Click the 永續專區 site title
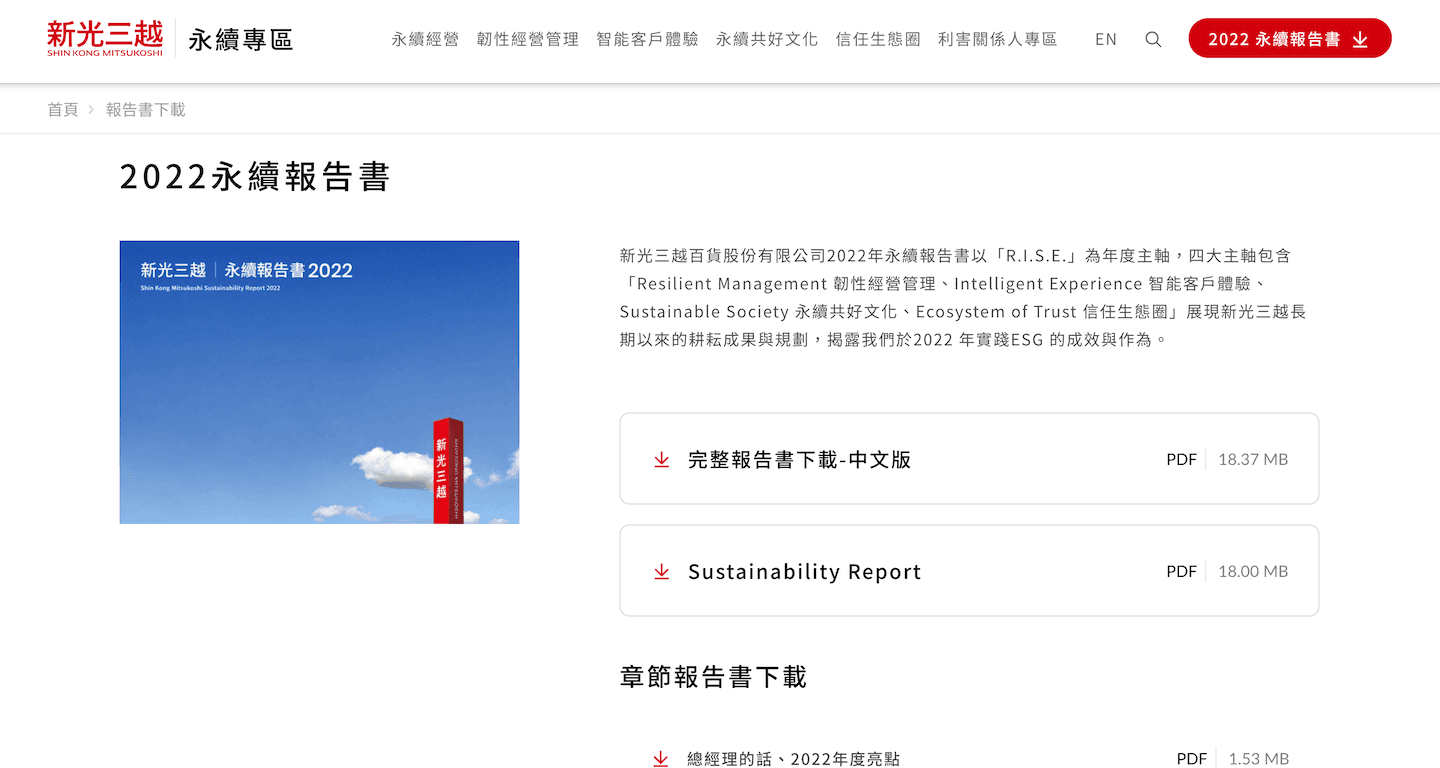This screenshot has width=1440, height=768. tap(240, 40)
